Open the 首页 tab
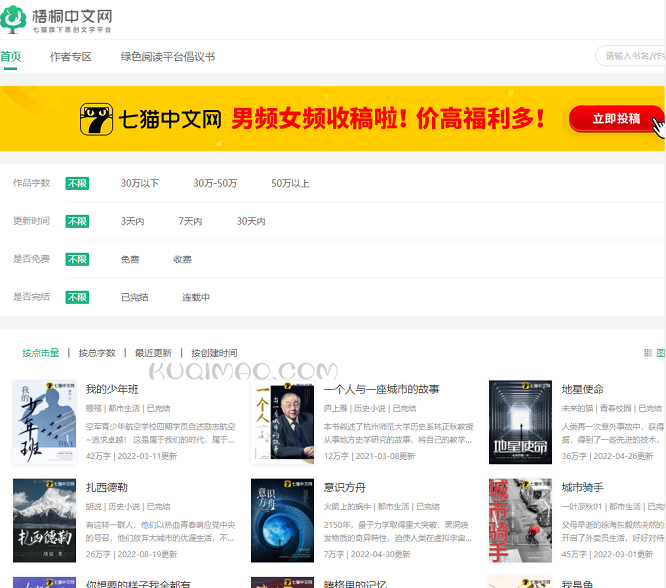This screenshot has height=588, width=666. click(11, 57)
